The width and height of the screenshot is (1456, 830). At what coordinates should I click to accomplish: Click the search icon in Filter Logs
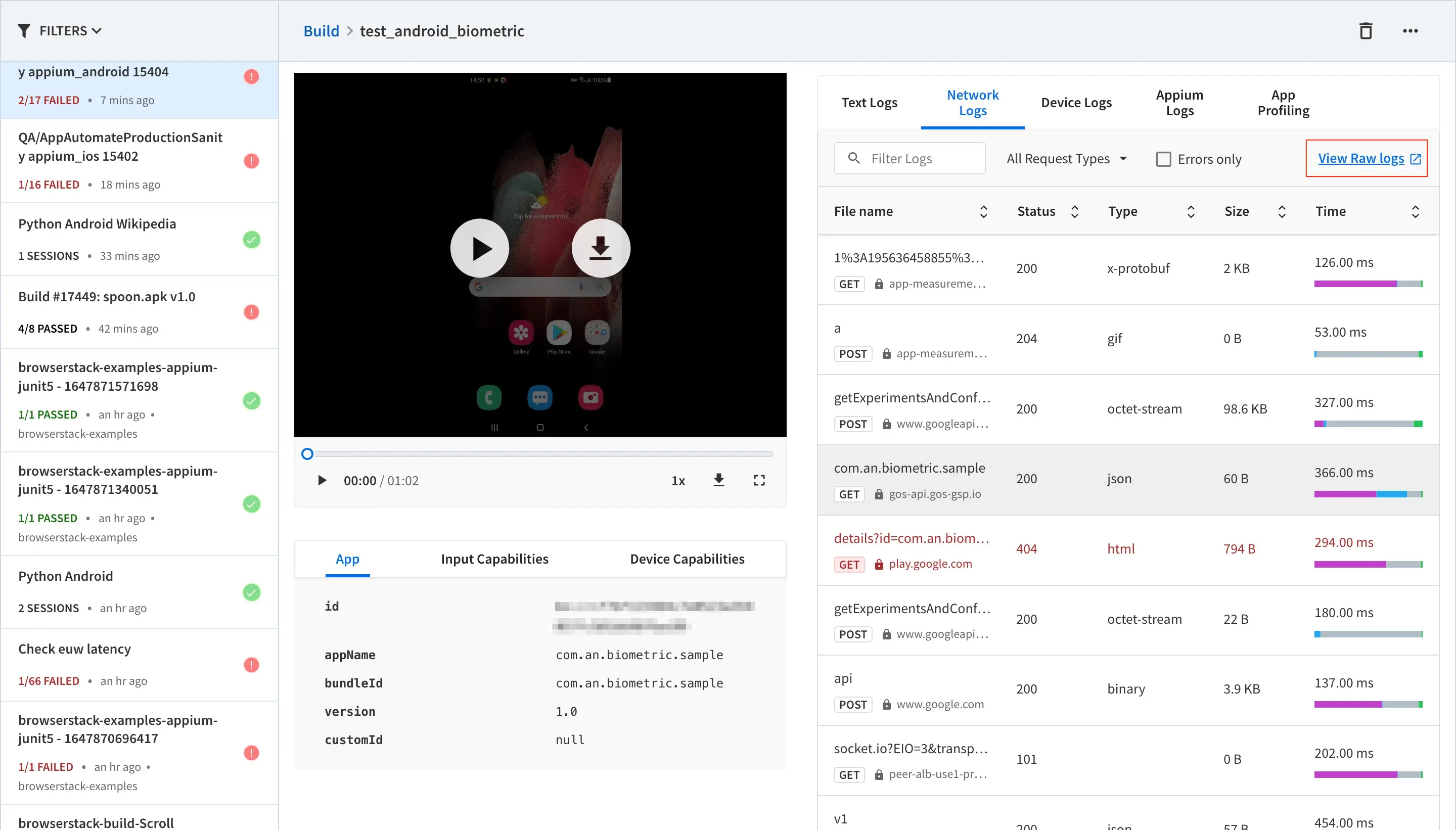tap(854, 159)
